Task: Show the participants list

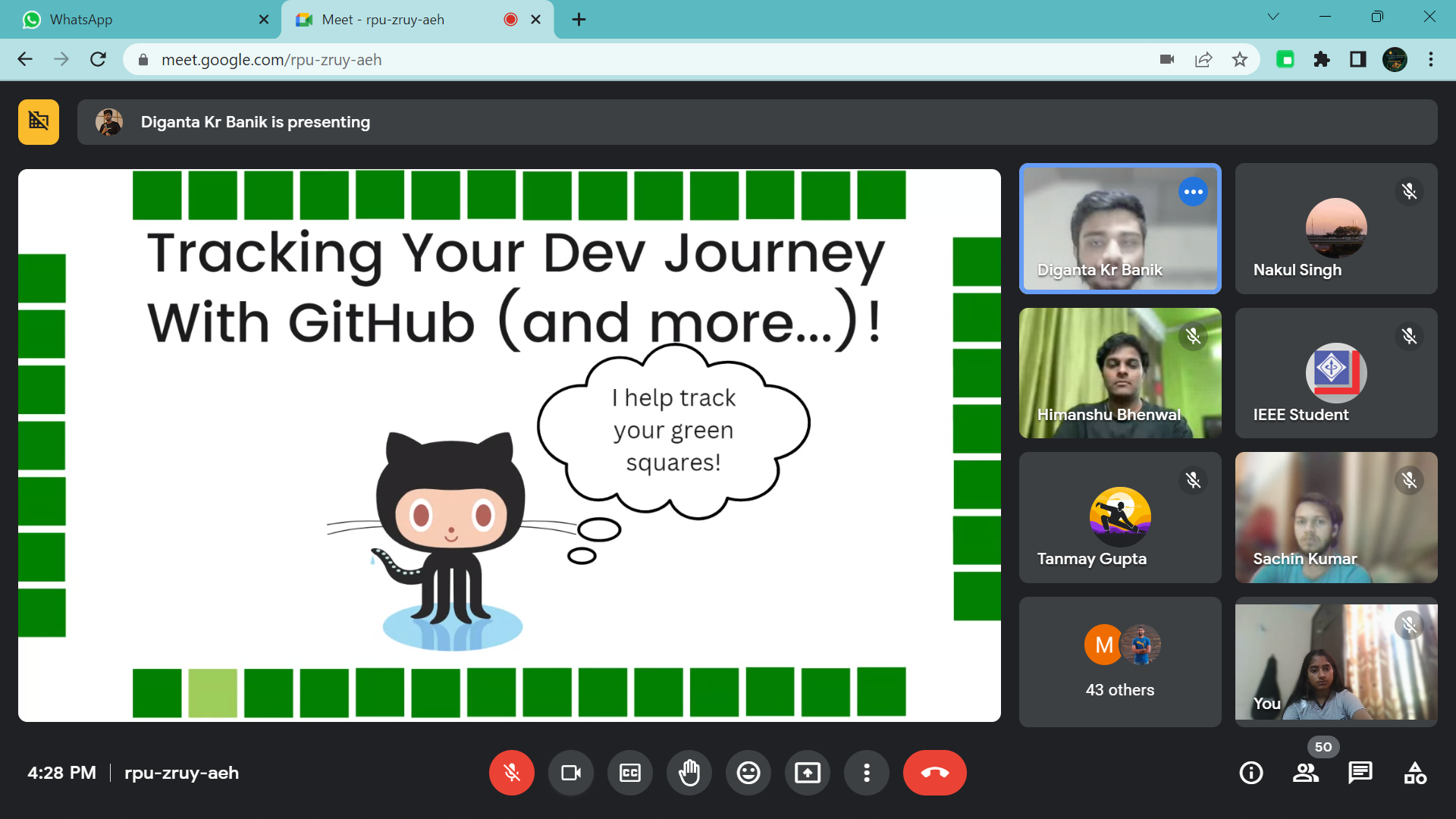Action: [x=1306, y=773]
